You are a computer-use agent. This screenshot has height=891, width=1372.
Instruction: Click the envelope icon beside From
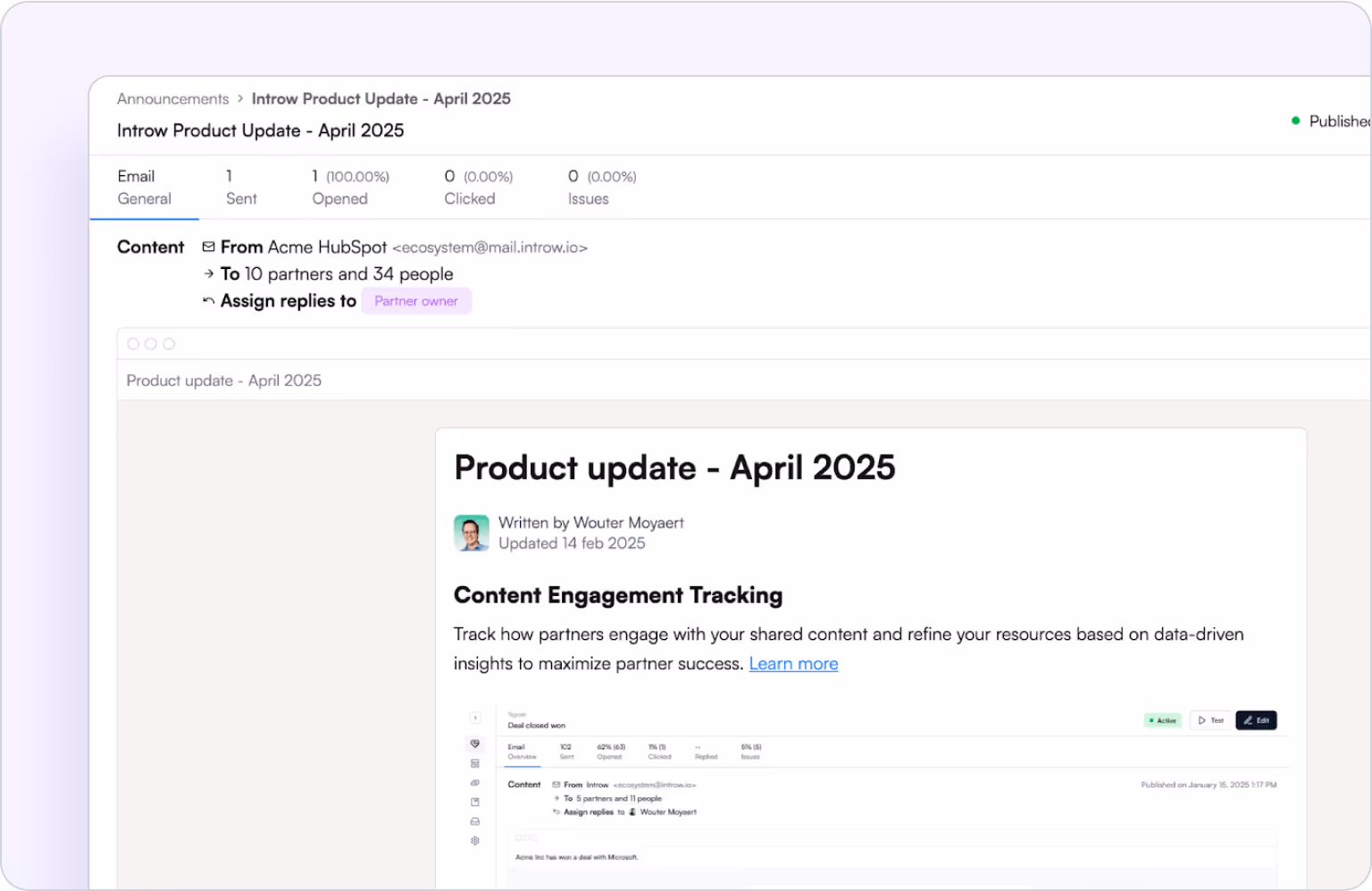(208, 247)
